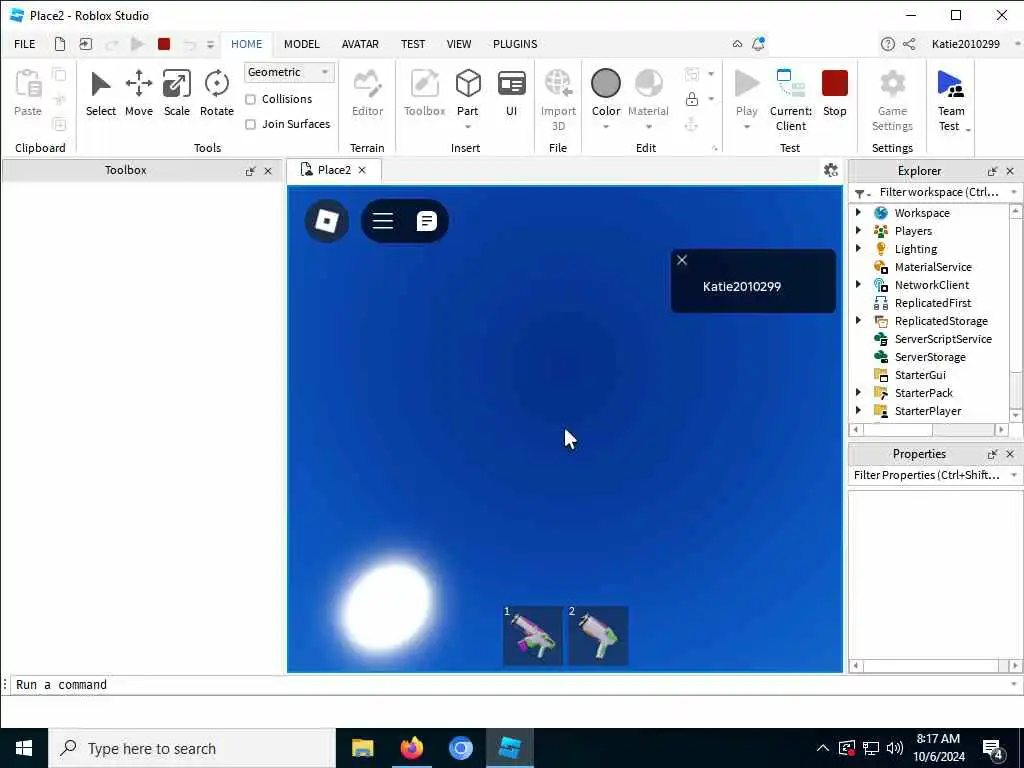Open the UI insert button
Viewport: 1024px width, 768px height.
pyautogui.click(x=511, y=93)
